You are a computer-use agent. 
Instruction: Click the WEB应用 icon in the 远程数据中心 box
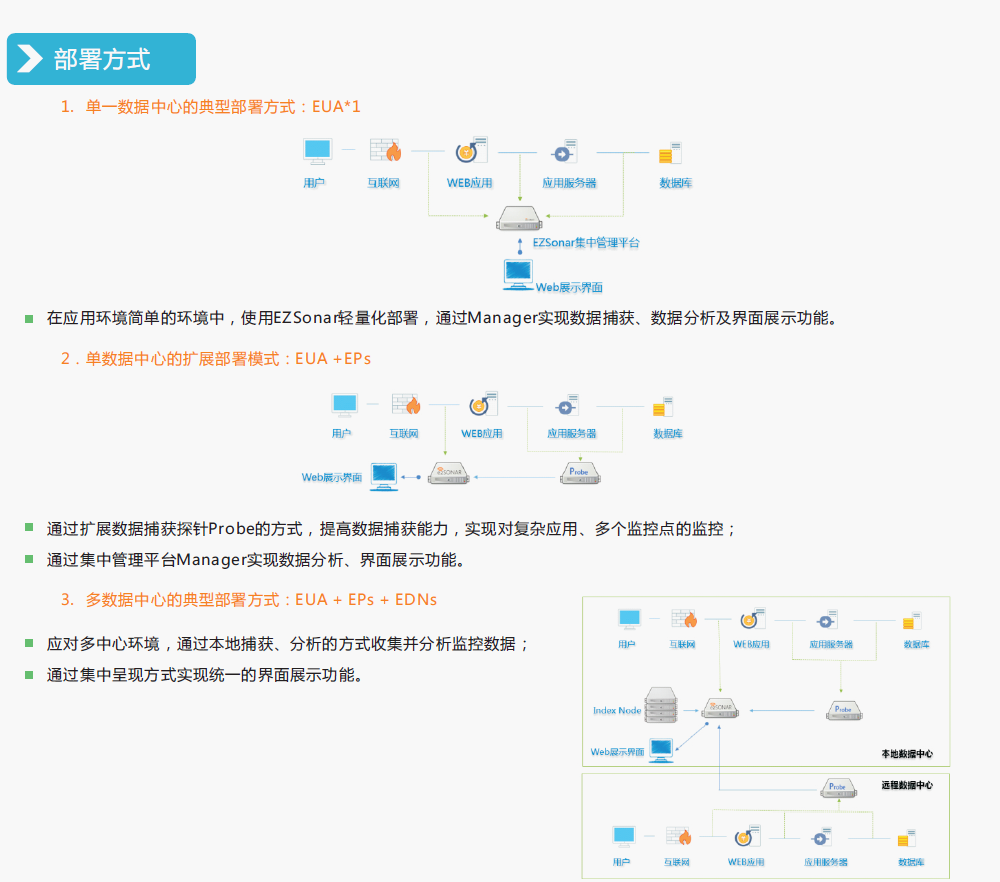[x=747, y=836]
